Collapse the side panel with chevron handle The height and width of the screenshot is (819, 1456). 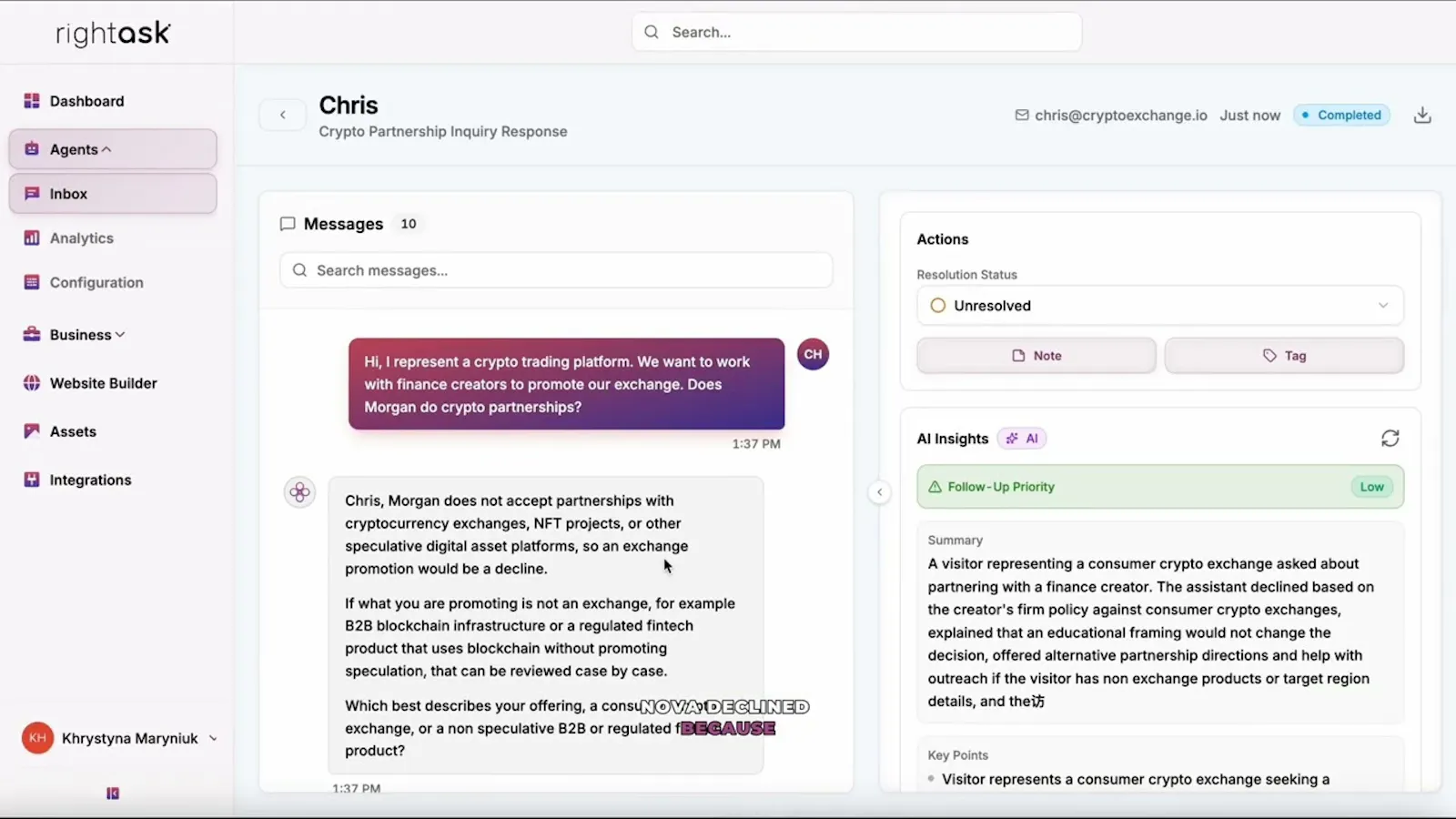click(x=879, y=492)
